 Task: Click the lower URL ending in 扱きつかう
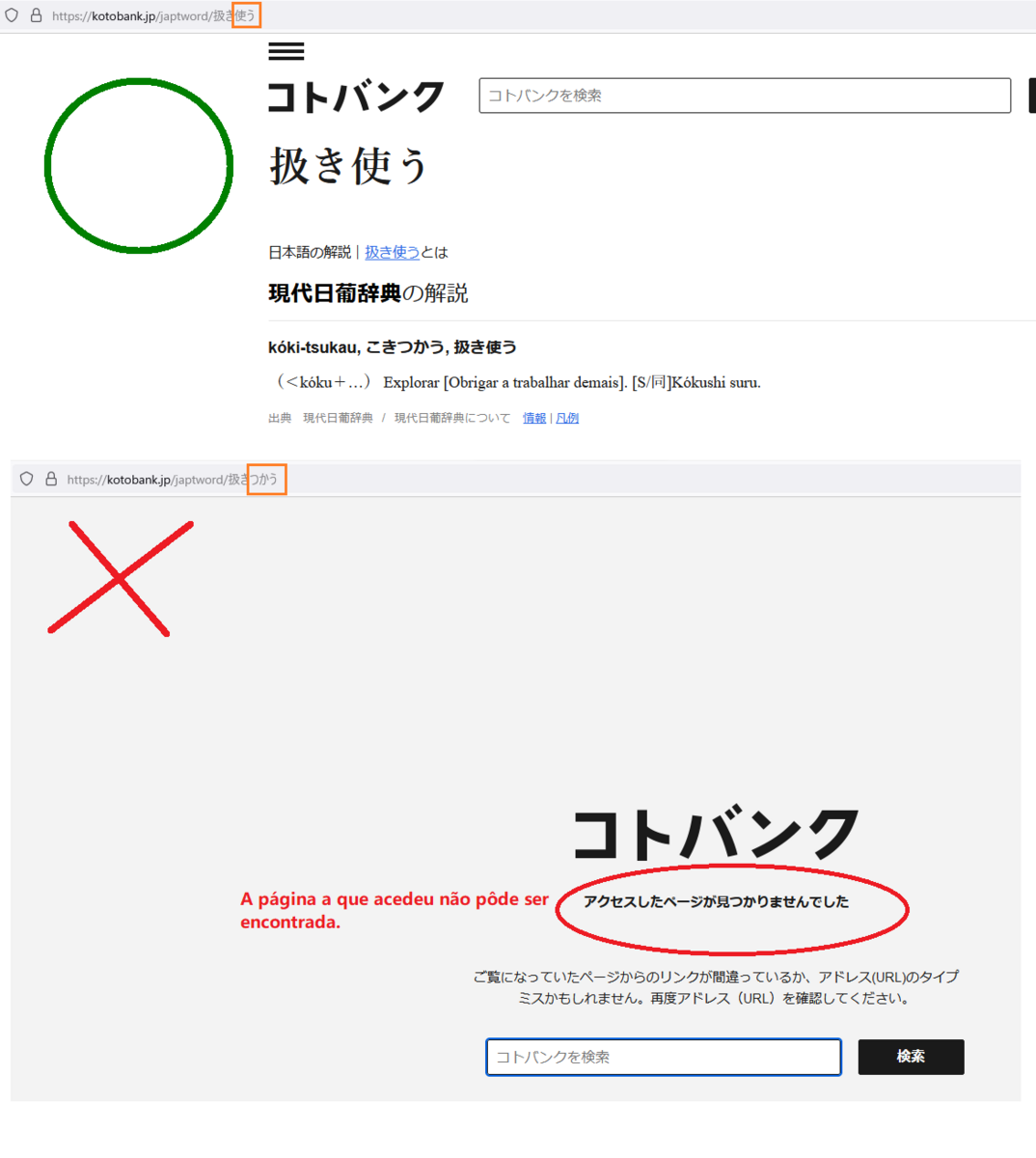173,480
